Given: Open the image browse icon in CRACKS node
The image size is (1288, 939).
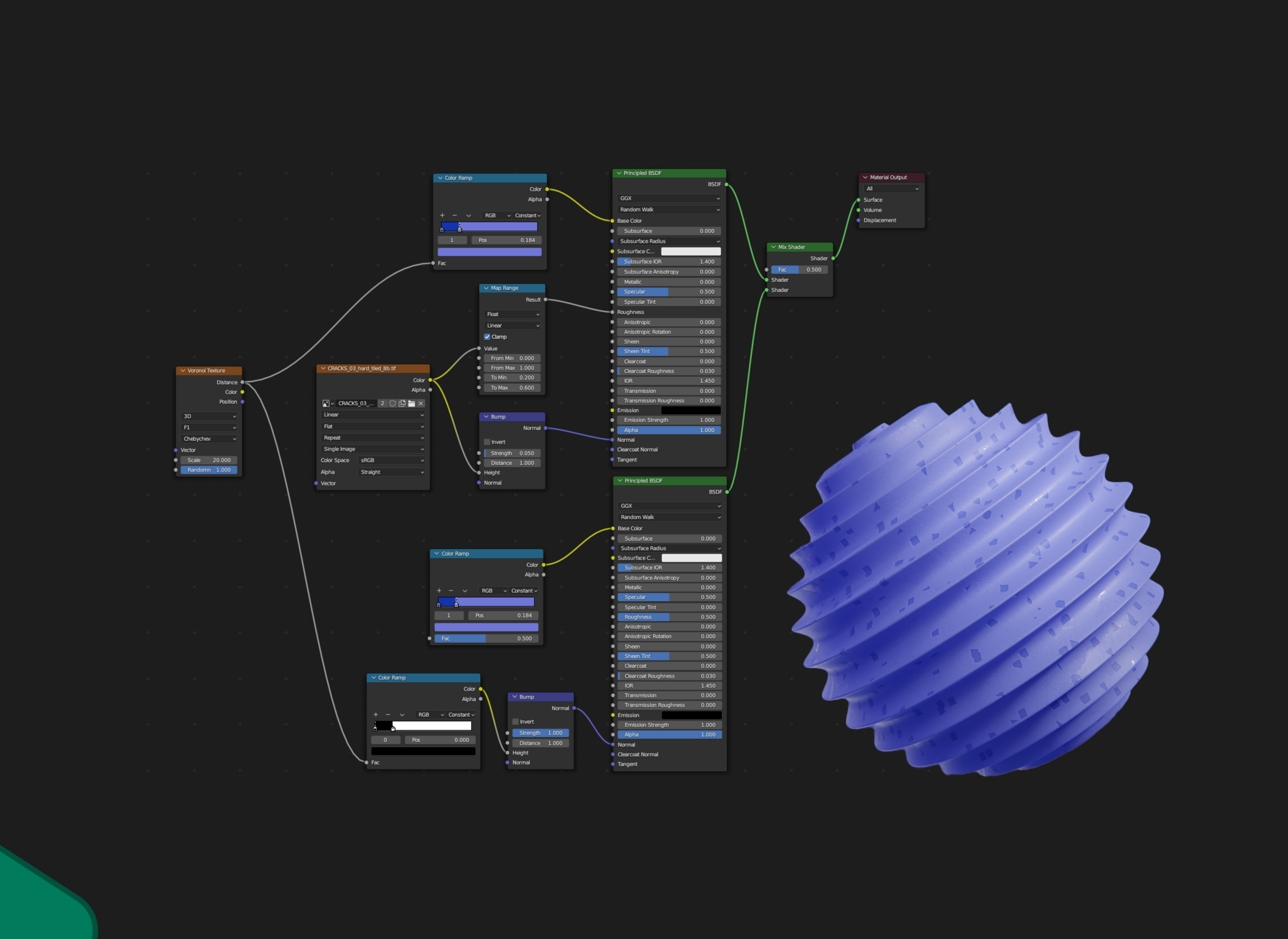Looking at the screenshot, I should (327, 404).
